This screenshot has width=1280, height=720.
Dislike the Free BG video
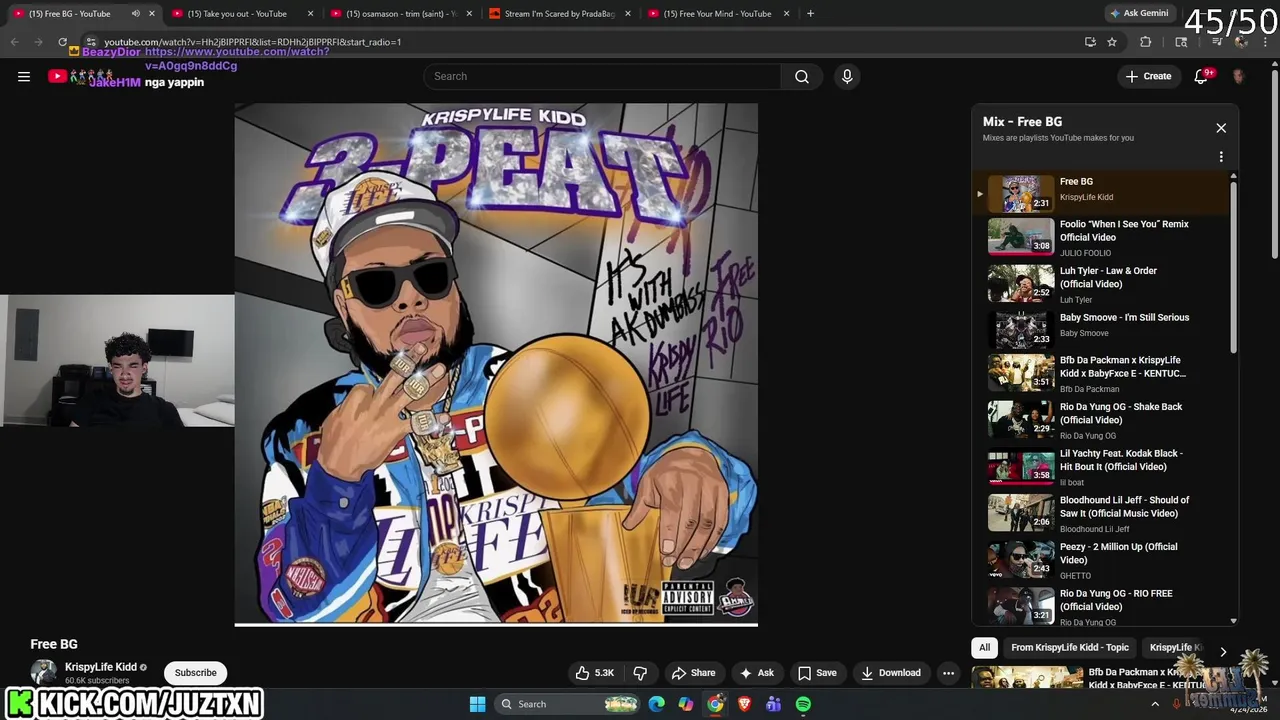pos(641,673)
